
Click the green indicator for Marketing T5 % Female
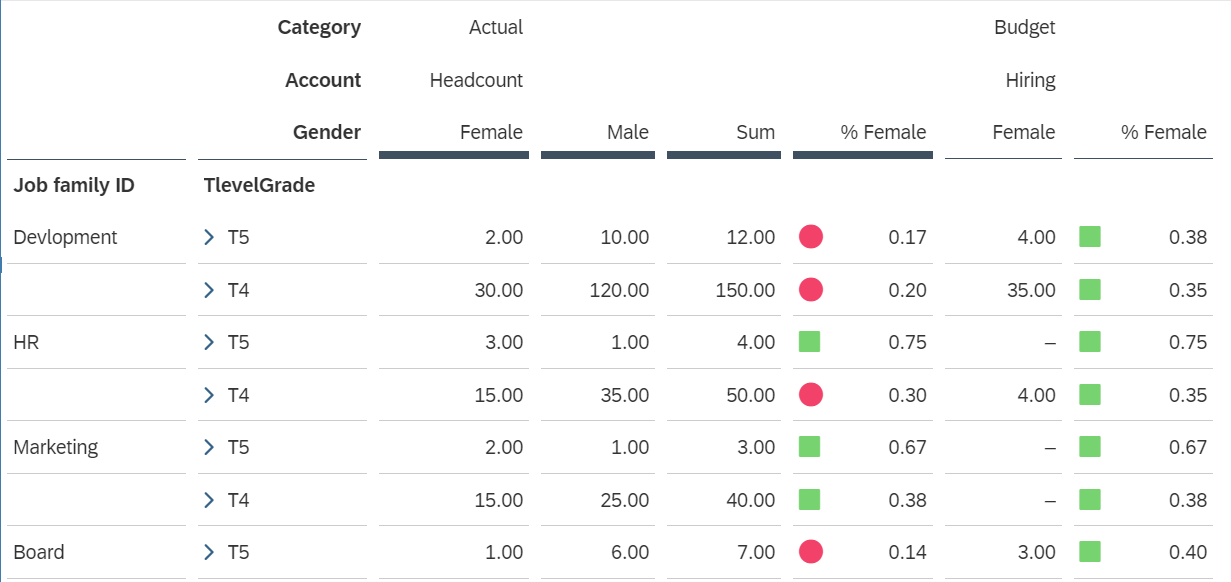pos(811,447)
